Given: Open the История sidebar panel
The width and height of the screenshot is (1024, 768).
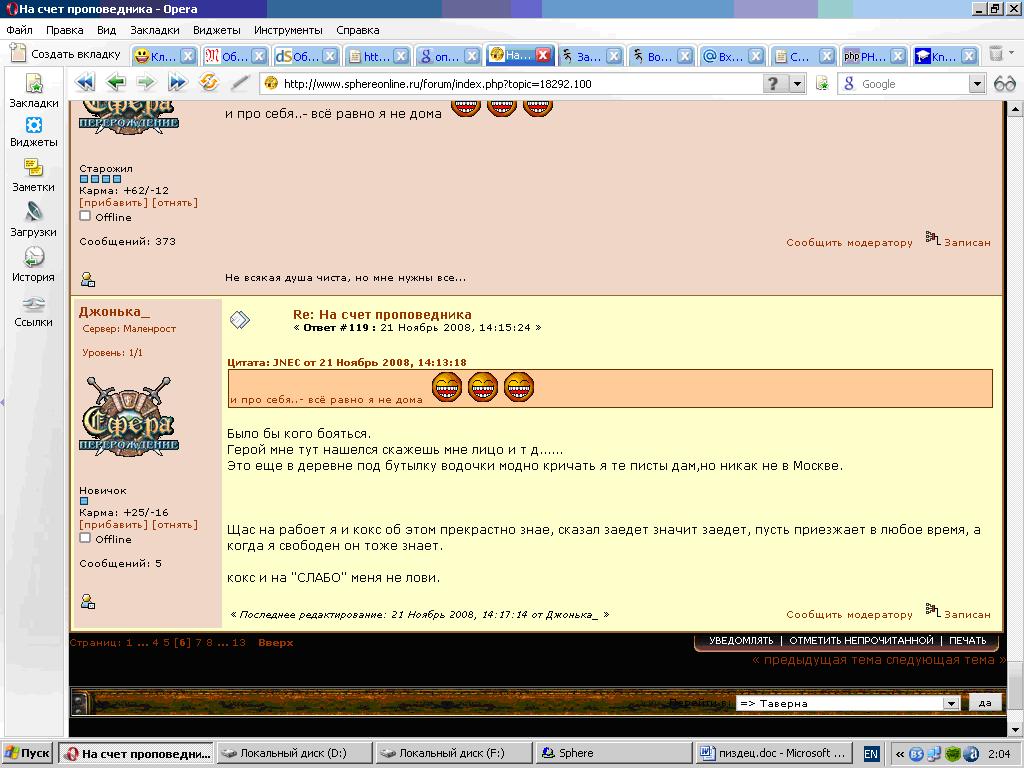Looking at the screenshot, I should click(x=33, y=265).
